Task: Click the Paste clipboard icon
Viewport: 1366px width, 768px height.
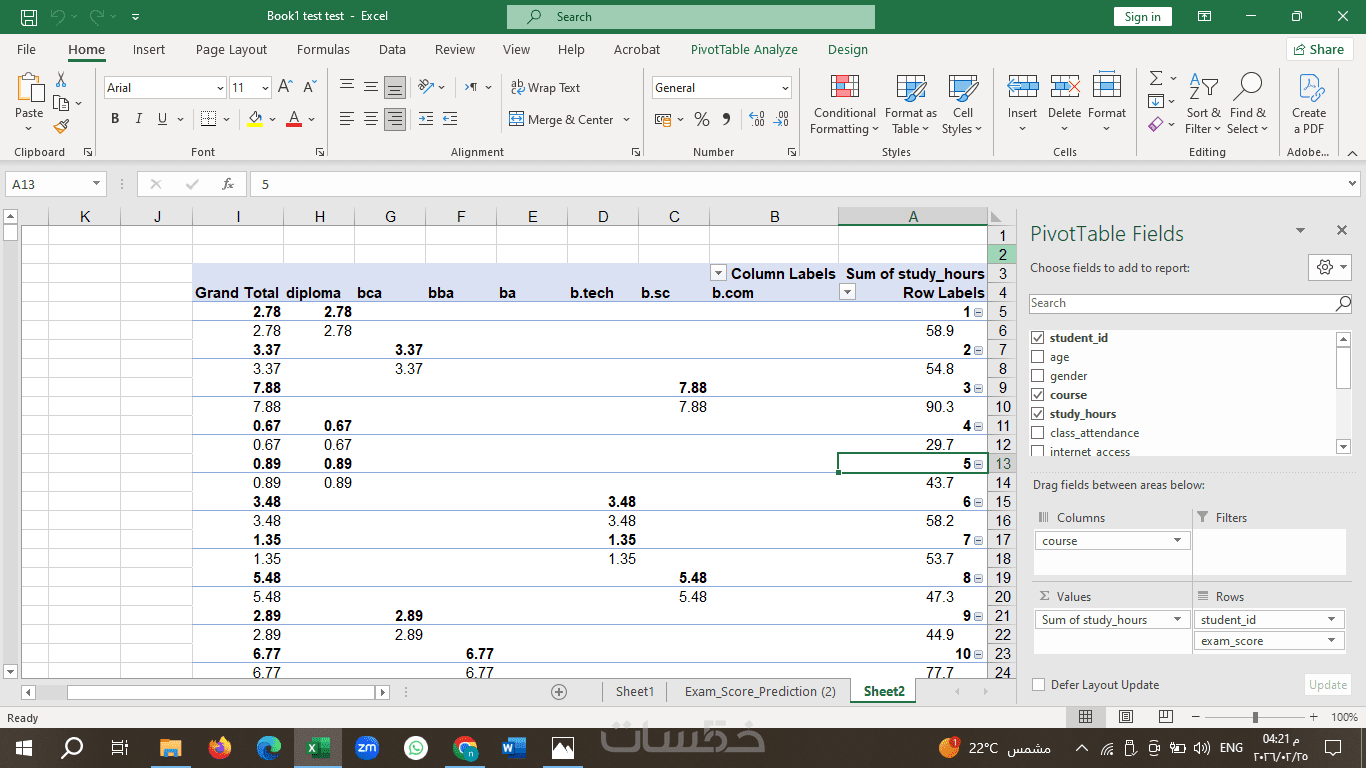Action: (30, 88)
